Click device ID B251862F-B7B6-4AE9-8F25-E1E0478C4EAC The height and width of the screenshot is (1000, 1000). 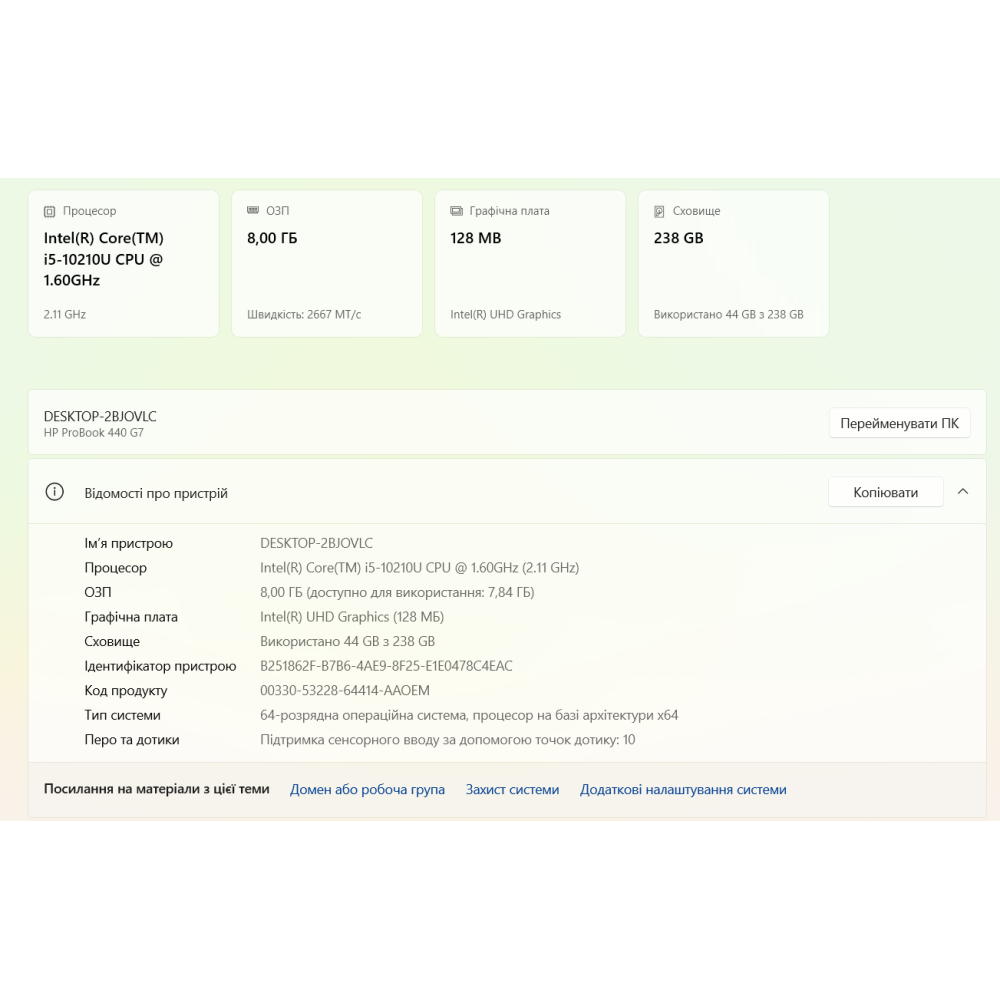pyautogui.click(x=386, y=666)
